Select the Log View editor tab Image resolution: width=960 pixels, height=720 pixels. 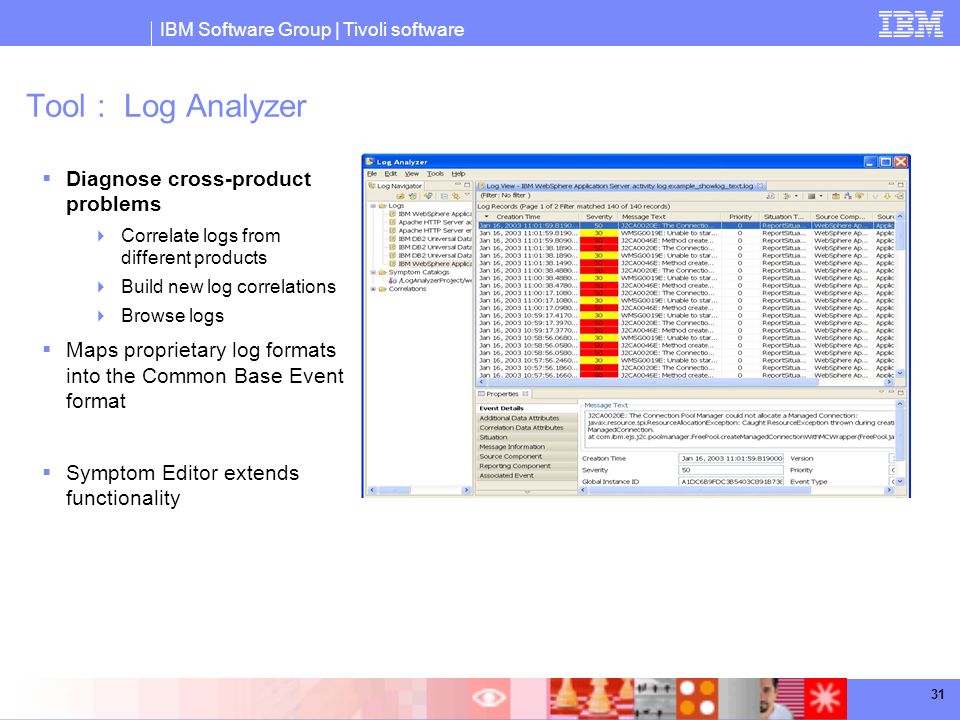click(621, 186)
